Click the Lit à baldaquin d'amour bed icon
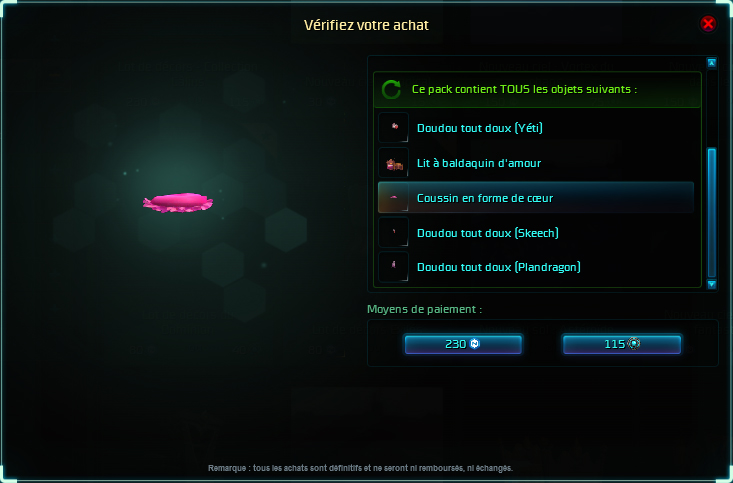Screen dimensions: 733x483 click(394, 163)
